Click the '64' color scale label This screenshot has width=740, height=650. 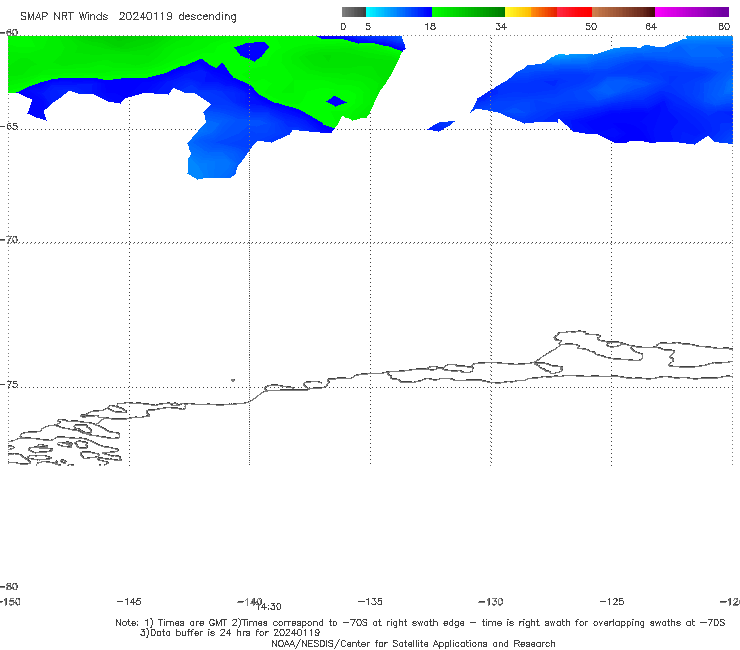pos(651,26)
